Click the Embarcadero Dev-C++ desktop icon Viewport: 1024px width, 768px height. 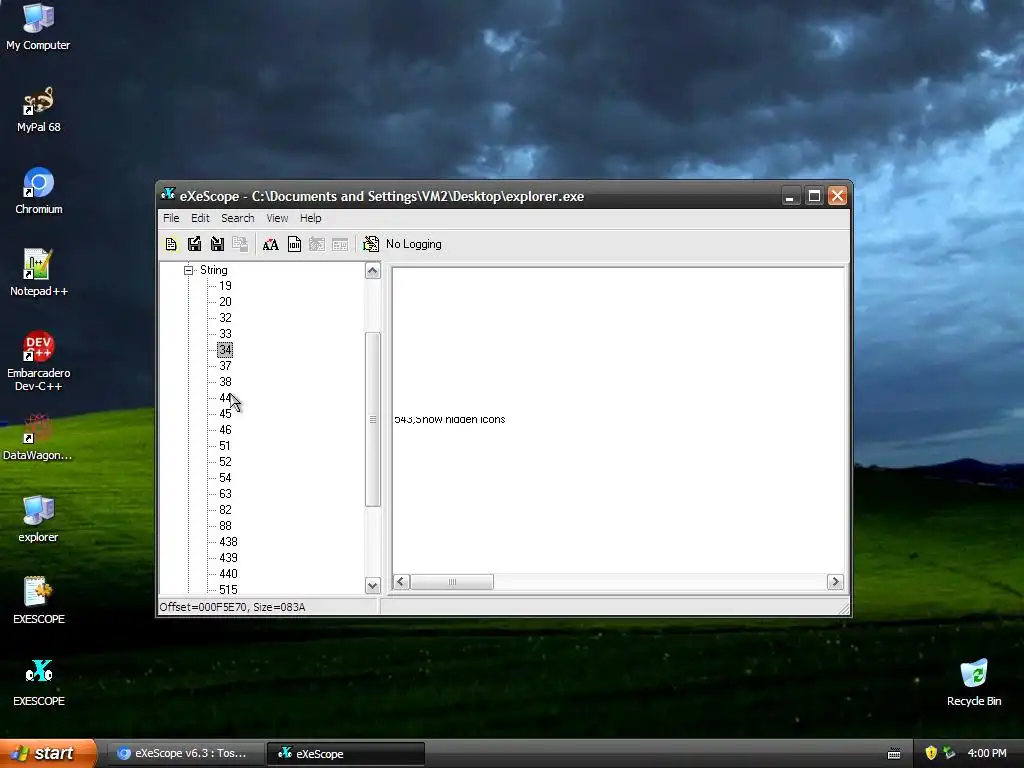click(39, 362)
